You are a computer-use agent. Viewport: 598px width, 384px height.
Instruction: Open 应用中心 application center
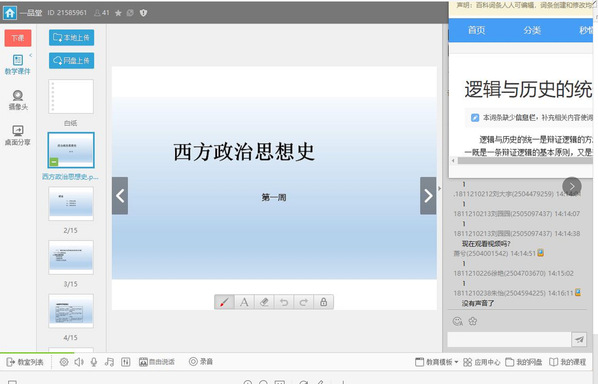(481, 362)
